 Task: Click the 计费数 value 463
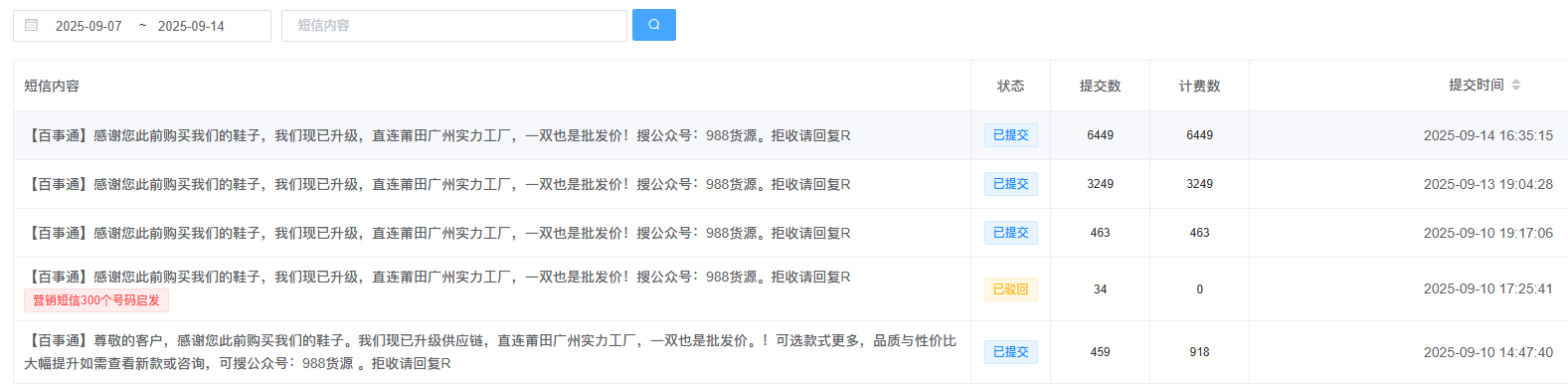point(1199,233)
